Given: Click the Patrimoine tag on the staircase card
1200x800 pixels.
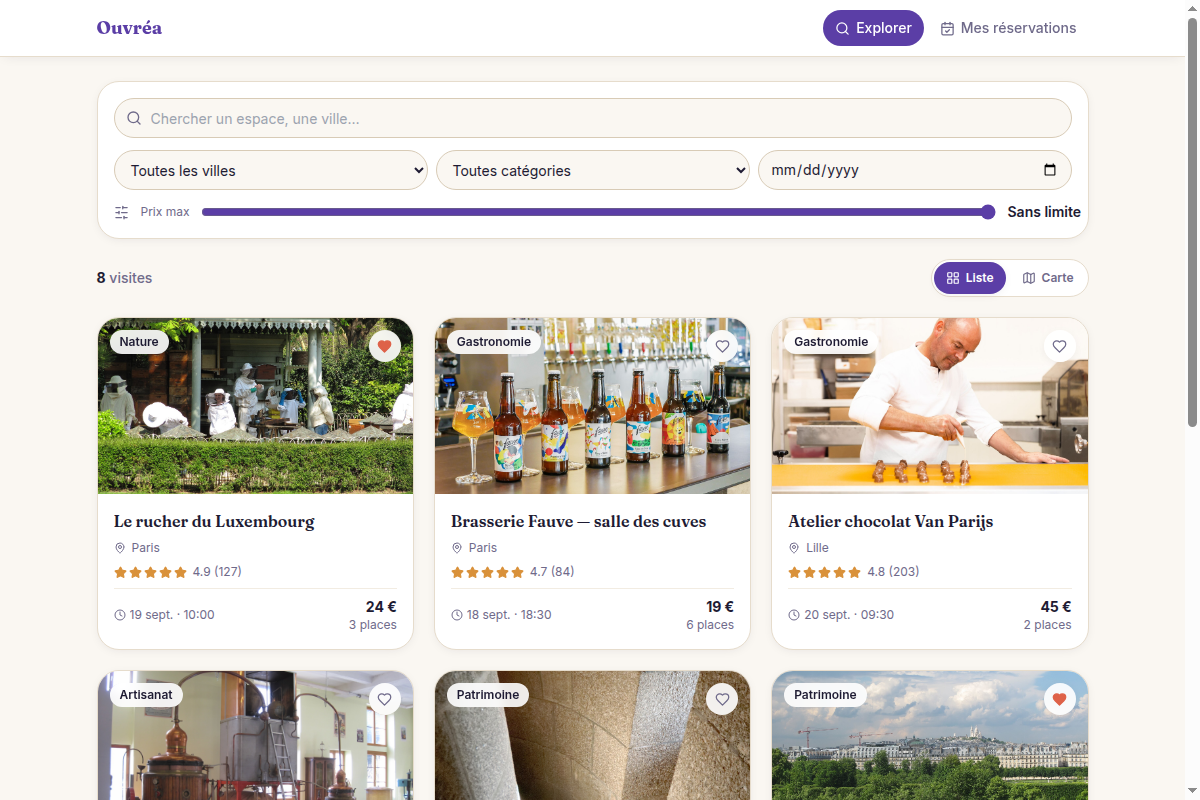Looking at the screenshot, I should click(488, 695).
